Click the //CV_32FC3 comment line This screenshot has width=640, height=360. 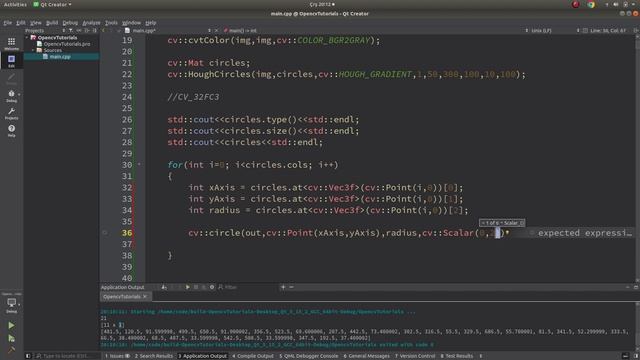pyautogui.click(x=193, y=97)
